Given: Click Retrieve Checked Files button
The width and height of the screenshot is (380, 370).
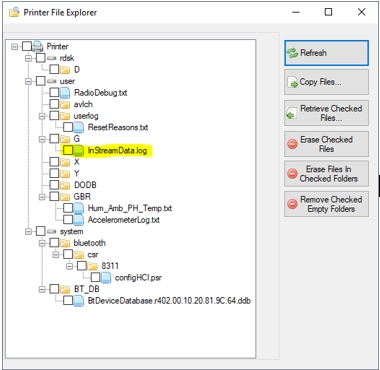Looking at the screenshot, I should pyautogui.click(x=326, y=113).
